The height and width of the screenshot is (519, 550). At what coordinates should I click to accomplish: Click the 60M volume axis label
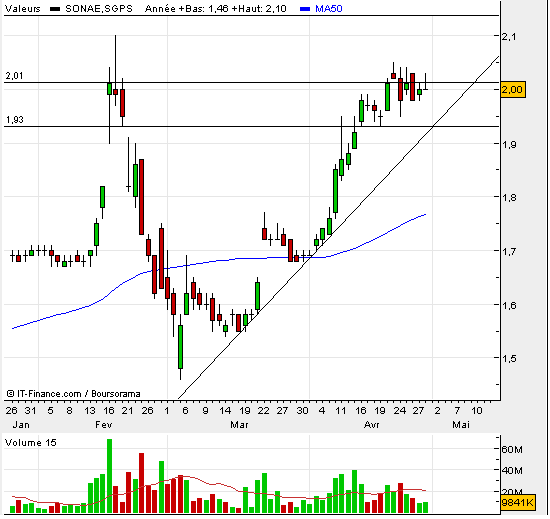coord(512,449)
